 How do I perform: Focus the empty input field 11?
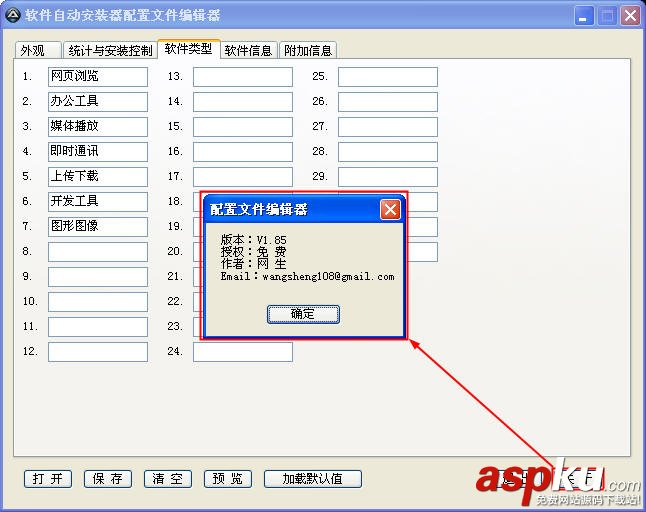(98, 327)
